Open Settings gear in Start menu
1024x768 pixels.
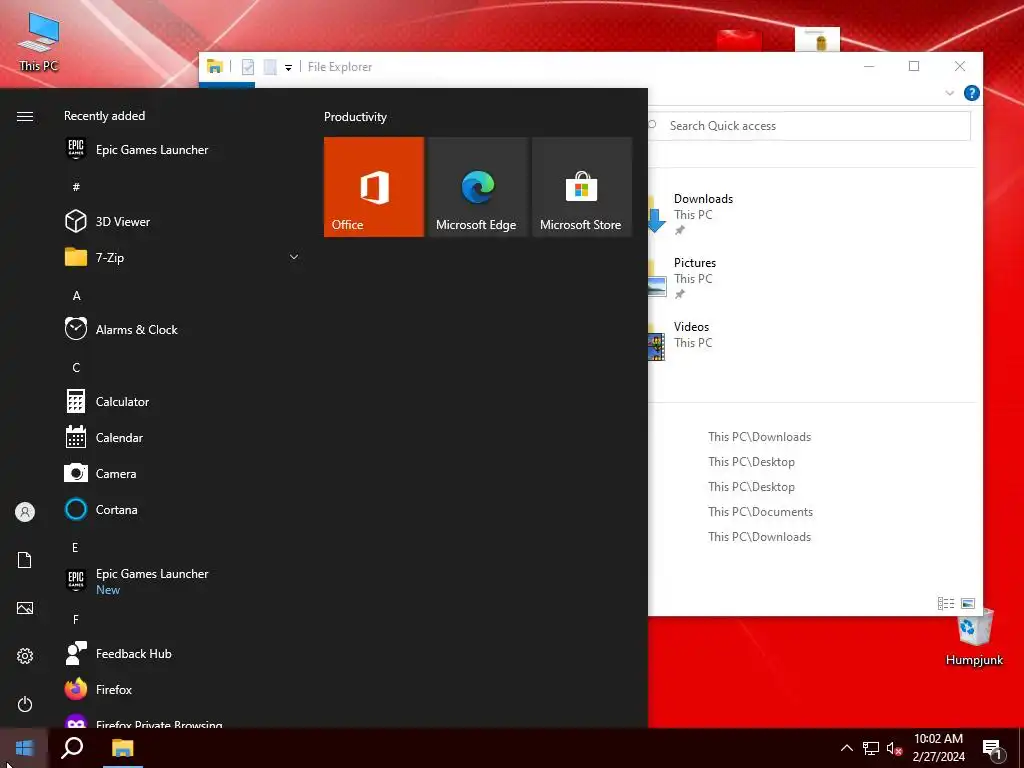point(25,656)
